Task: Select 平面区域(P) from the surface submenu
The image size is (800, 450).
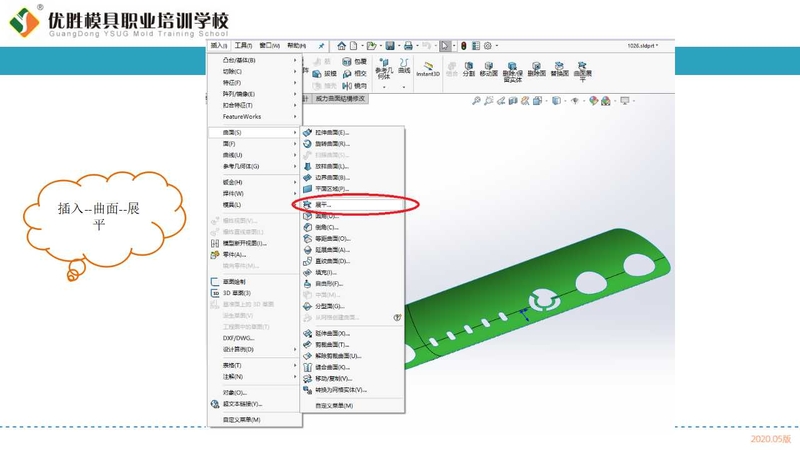Action: pyautogui.click(x=353, y=189)
